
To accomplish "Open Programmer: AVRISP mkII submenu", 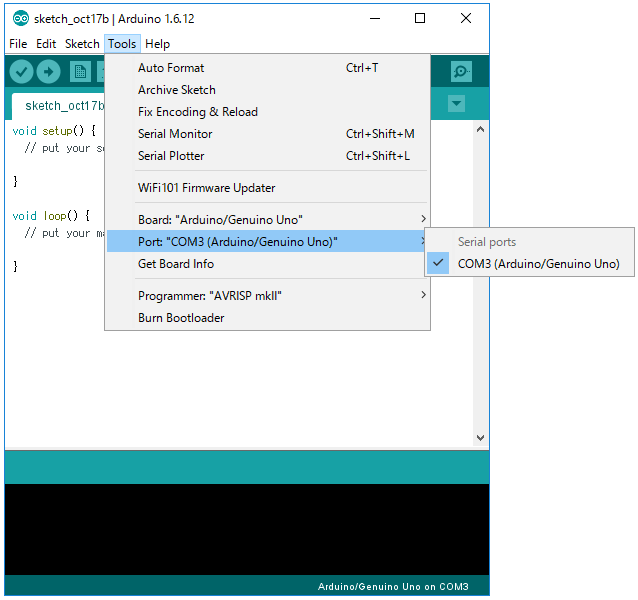I will coord(267,295).
